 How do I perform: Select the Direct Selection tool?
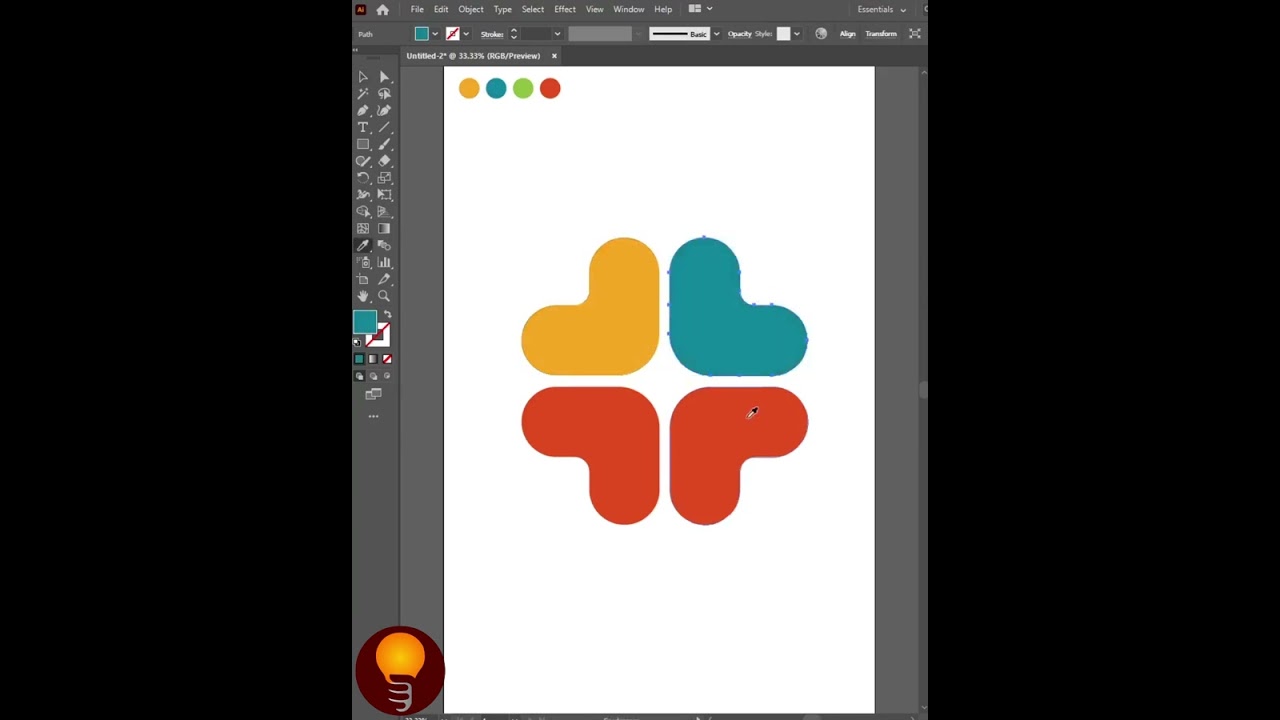click(x=384, y=77)
